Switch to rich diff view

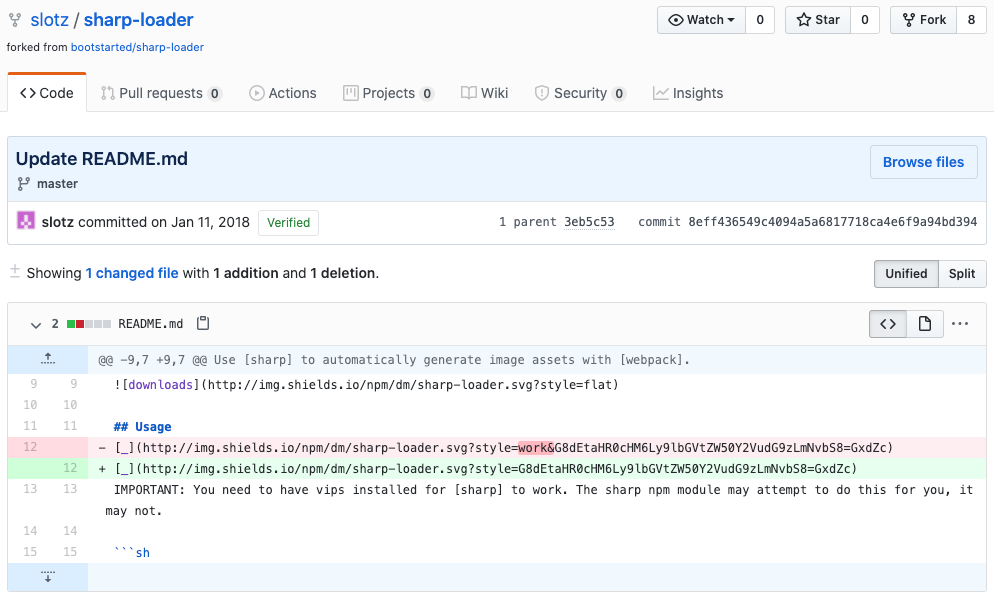[x=924, y=323]
